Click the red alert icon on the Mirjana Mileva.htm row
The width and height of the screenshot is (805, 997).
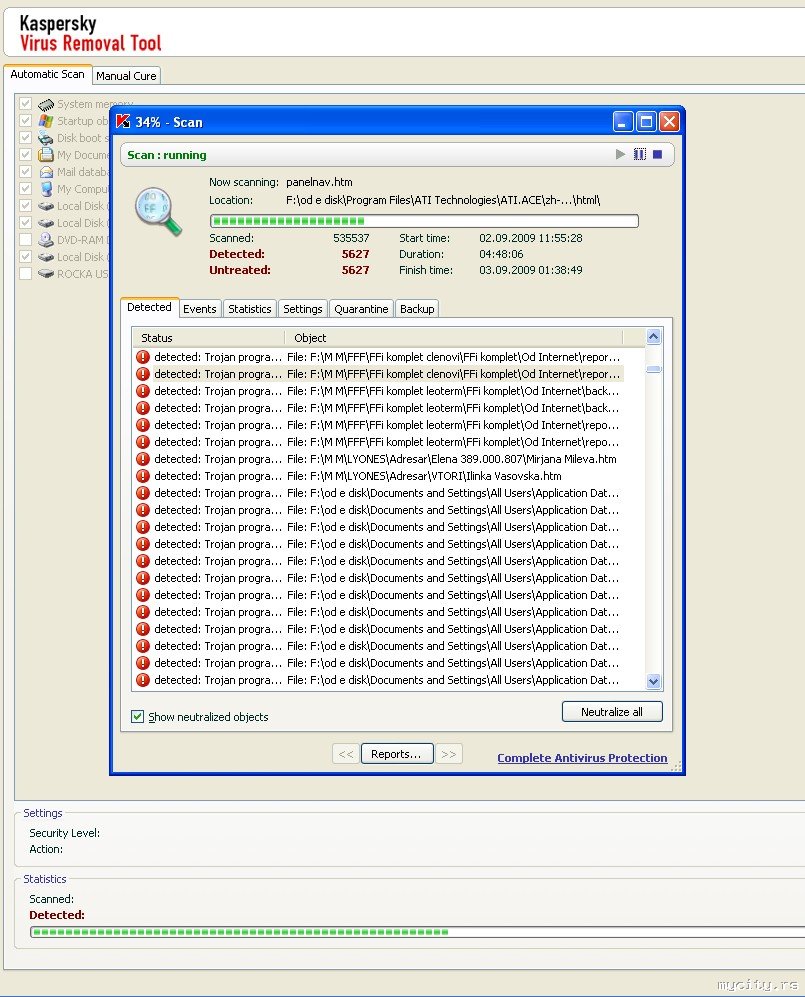143,459
